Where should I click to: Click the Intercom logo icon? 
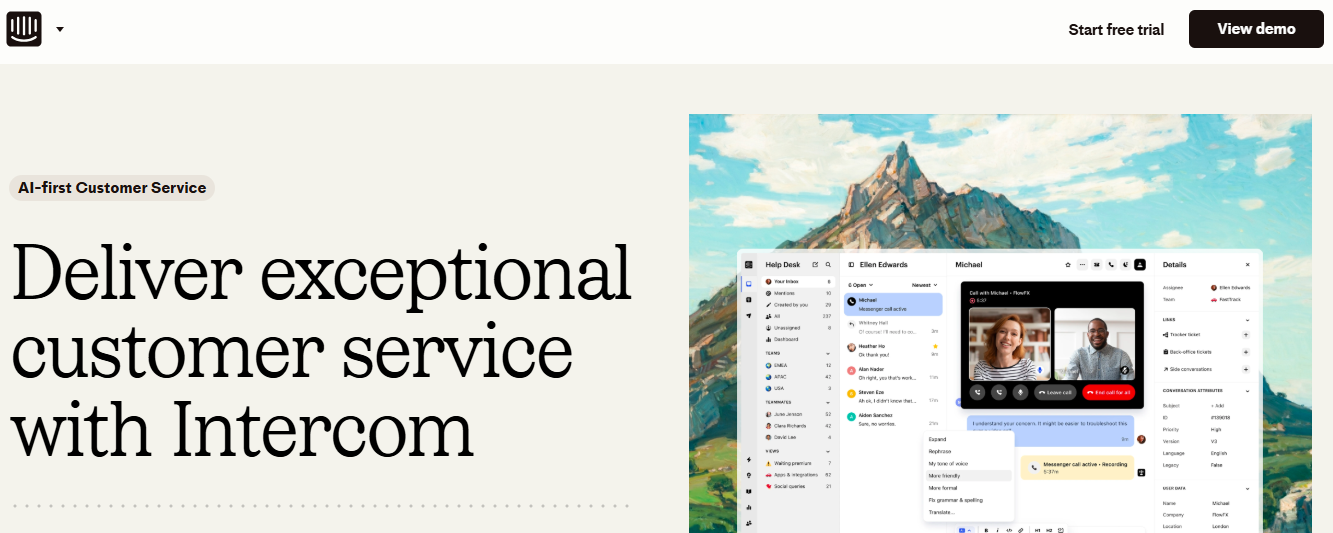(23, 29)
